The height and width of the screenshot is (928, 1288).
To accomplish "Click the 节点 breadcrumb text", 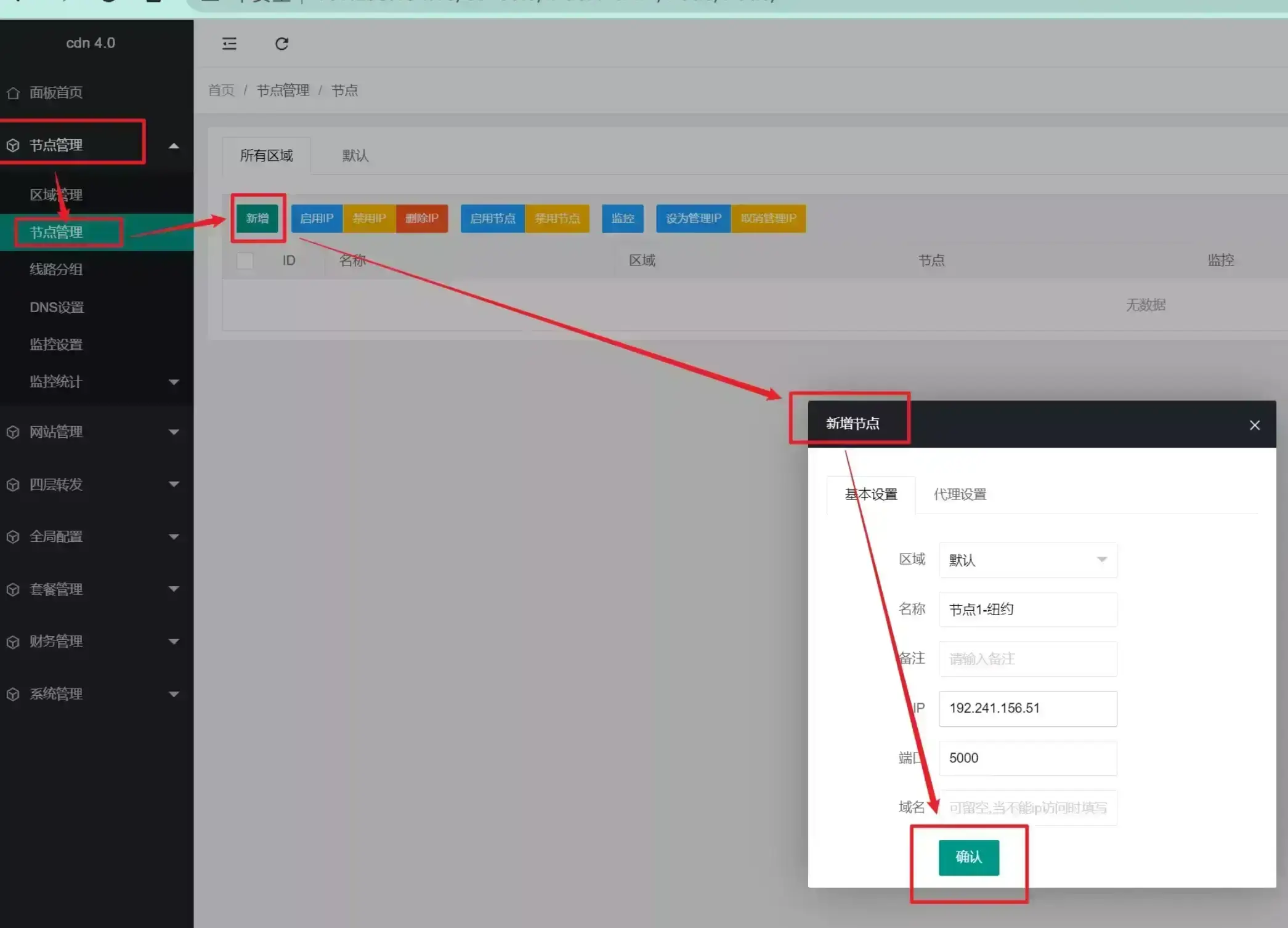I will click(344, 91).
